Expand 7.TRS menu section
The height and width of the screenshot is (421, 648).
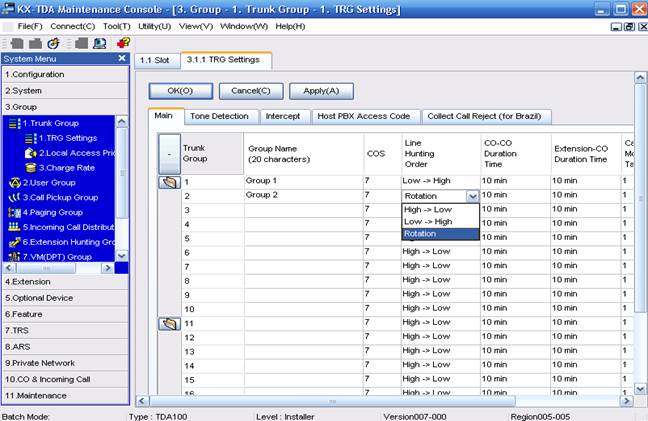click(x=66, y=331)
